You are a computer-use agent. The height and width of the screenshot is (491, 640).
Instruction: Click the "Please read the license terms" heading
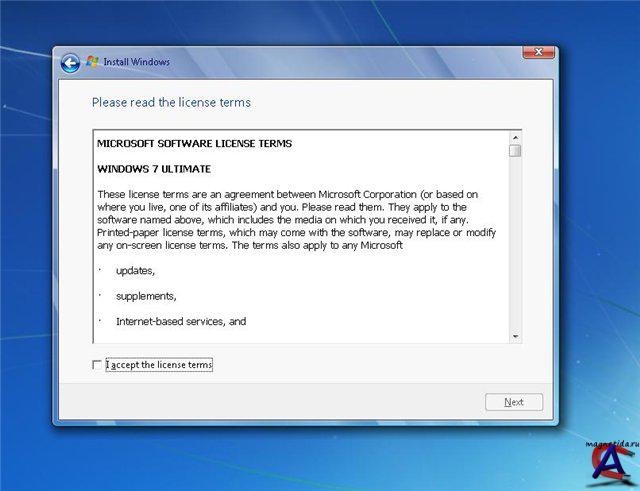pos(171,102)
